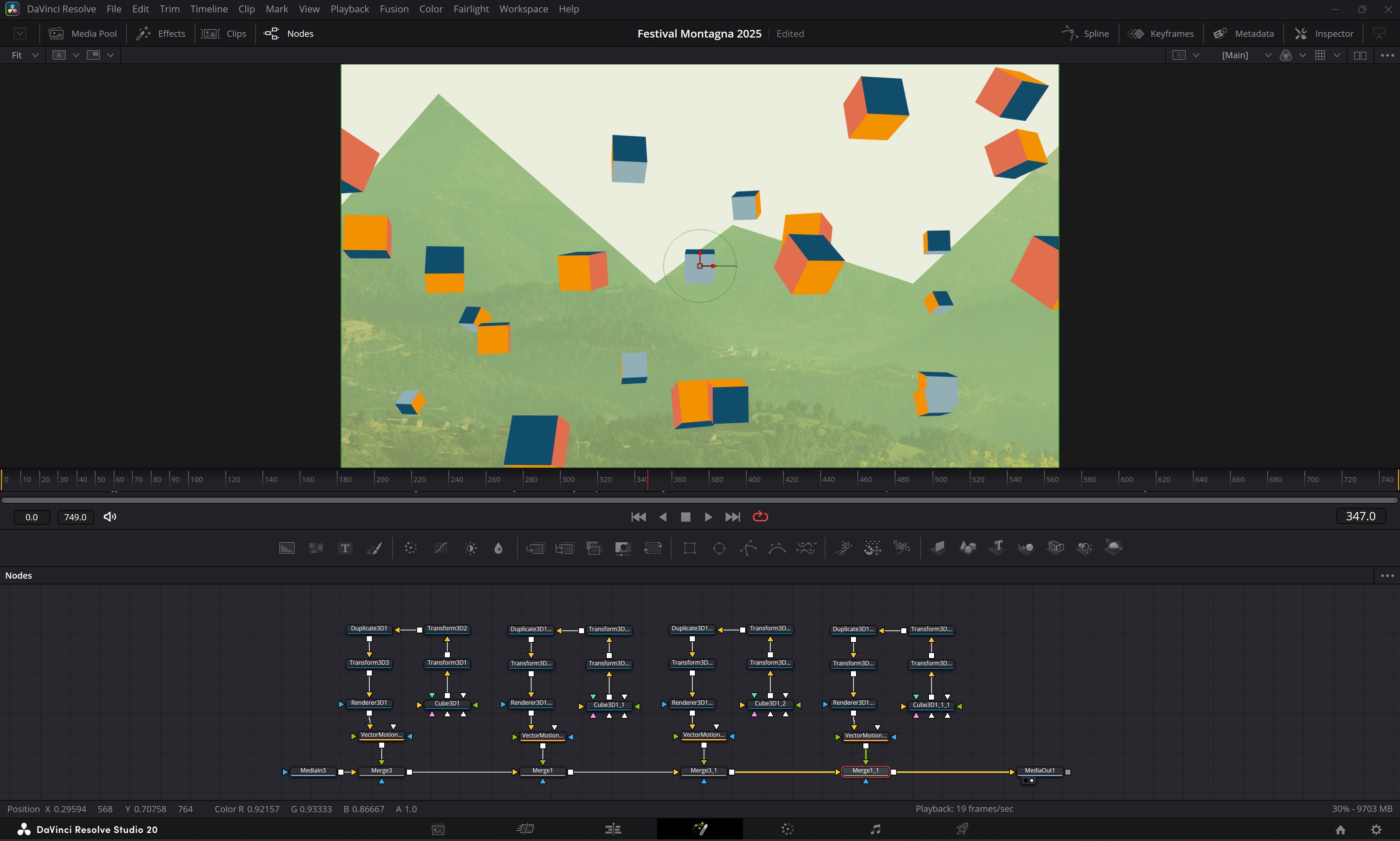Select the Paint brush tool
The width and height of the screenshot is (1400, 841).
pos(374,548)
